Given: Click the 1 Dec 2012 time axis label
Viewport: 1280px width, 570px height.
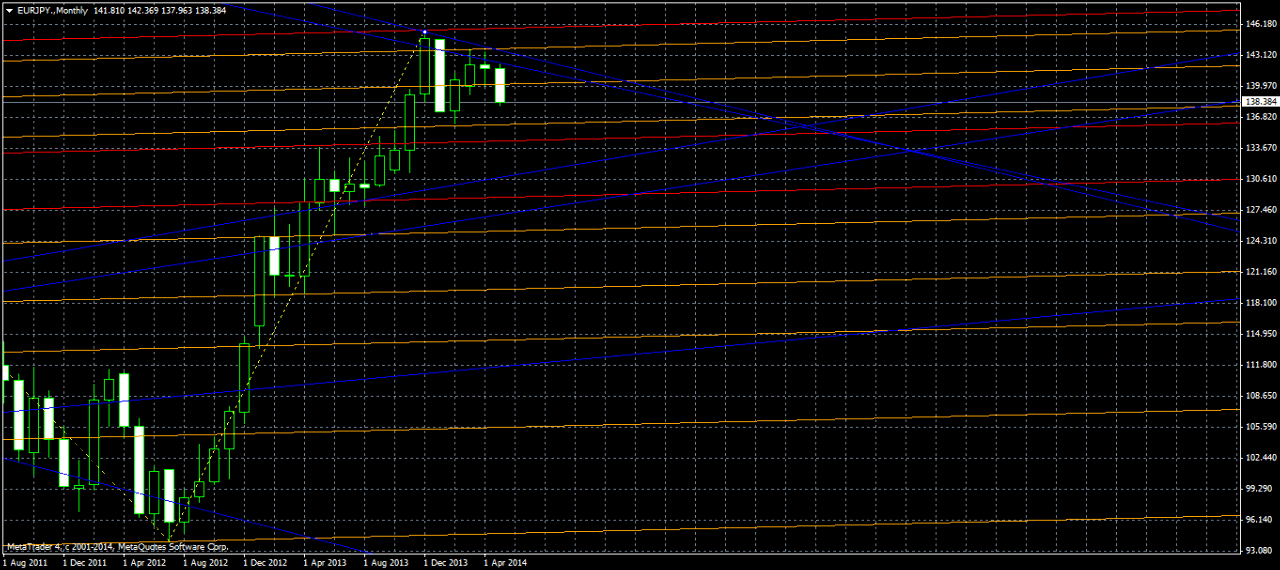Looking at the screenshot, I should (265, 563).
